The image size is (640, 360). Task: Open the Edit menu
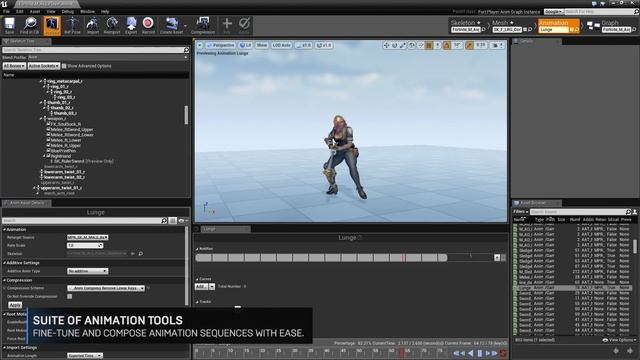pos(19,11)
